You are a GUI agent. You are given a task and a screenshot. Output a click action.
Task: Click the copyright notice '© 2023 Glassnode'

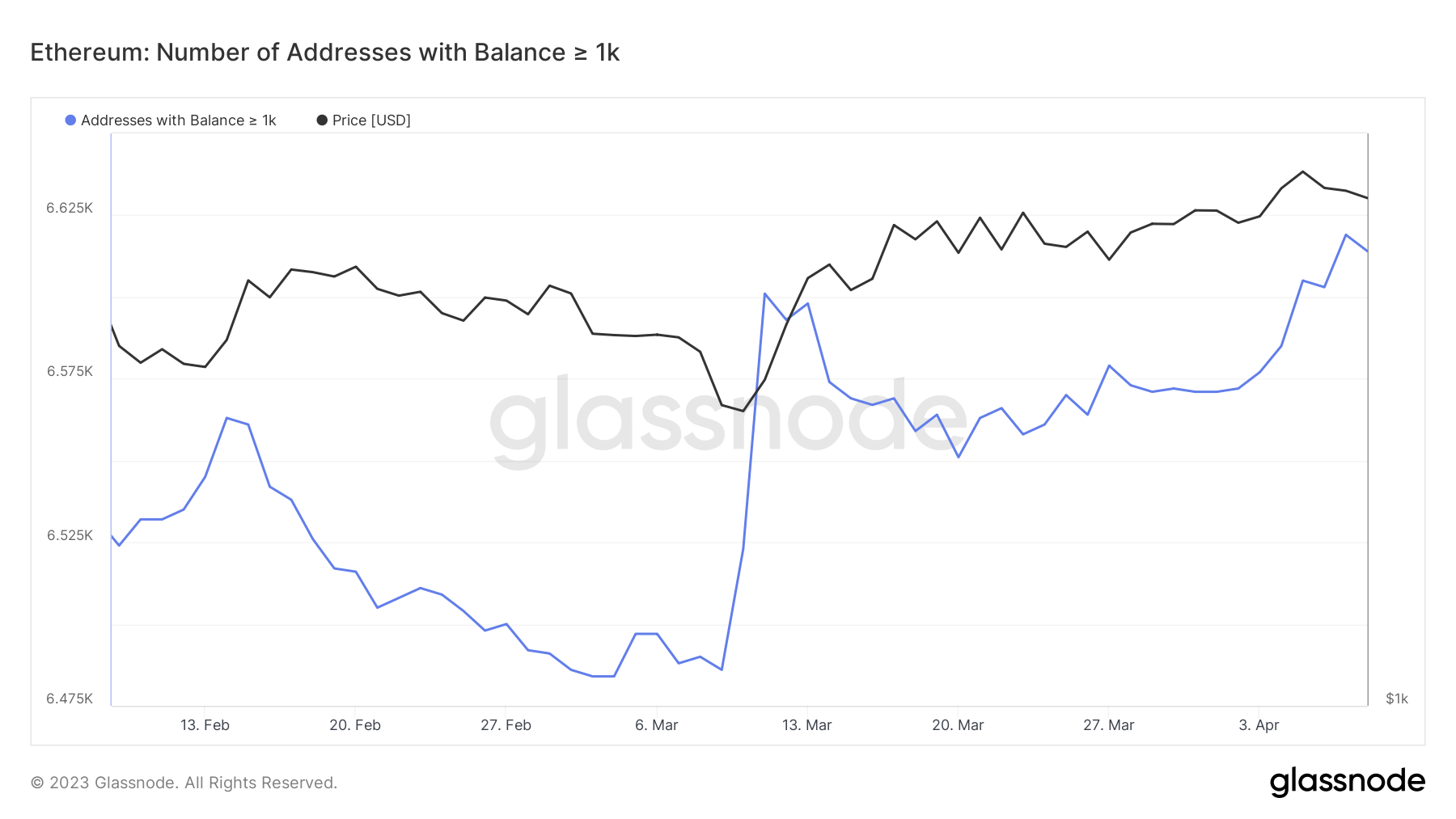[184, 783]
